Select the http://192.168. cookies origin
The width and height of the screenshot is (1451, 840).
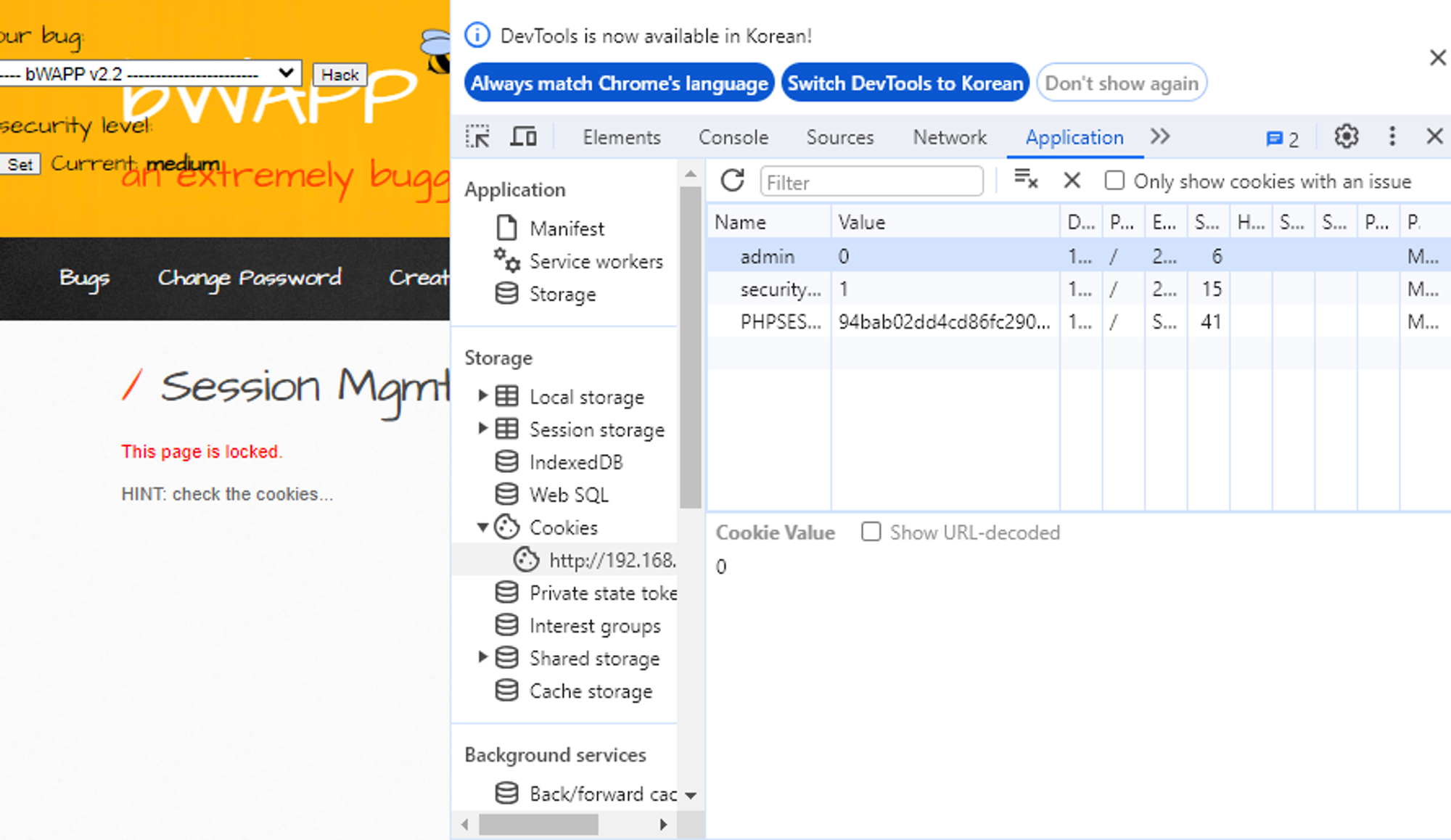(566, 559)
